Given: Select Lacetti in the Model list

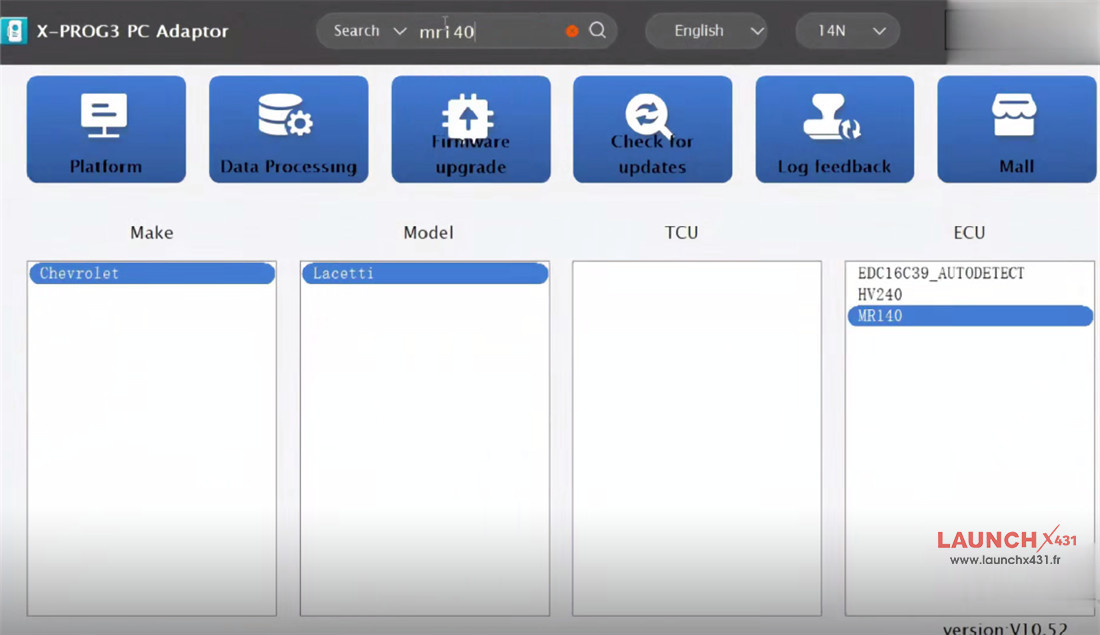Looking at the screenshot, I should point(424,274).
